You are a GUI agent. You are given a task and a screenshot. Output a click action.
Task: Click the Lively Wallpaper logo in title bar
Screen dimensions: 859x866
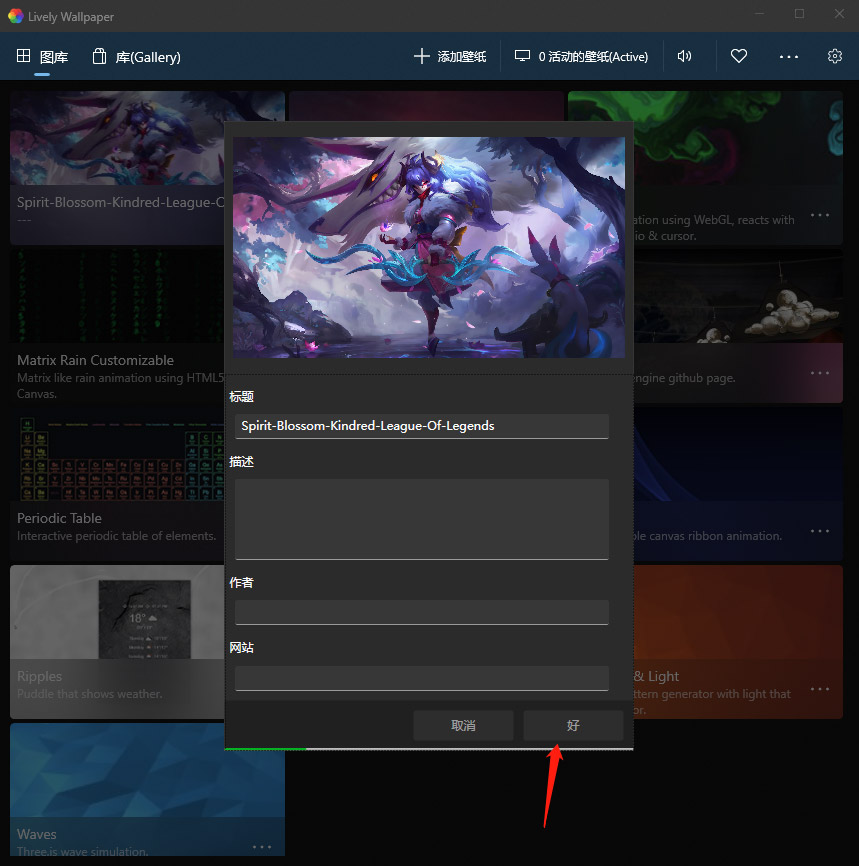pyautogui.click(x=15, y=17)
